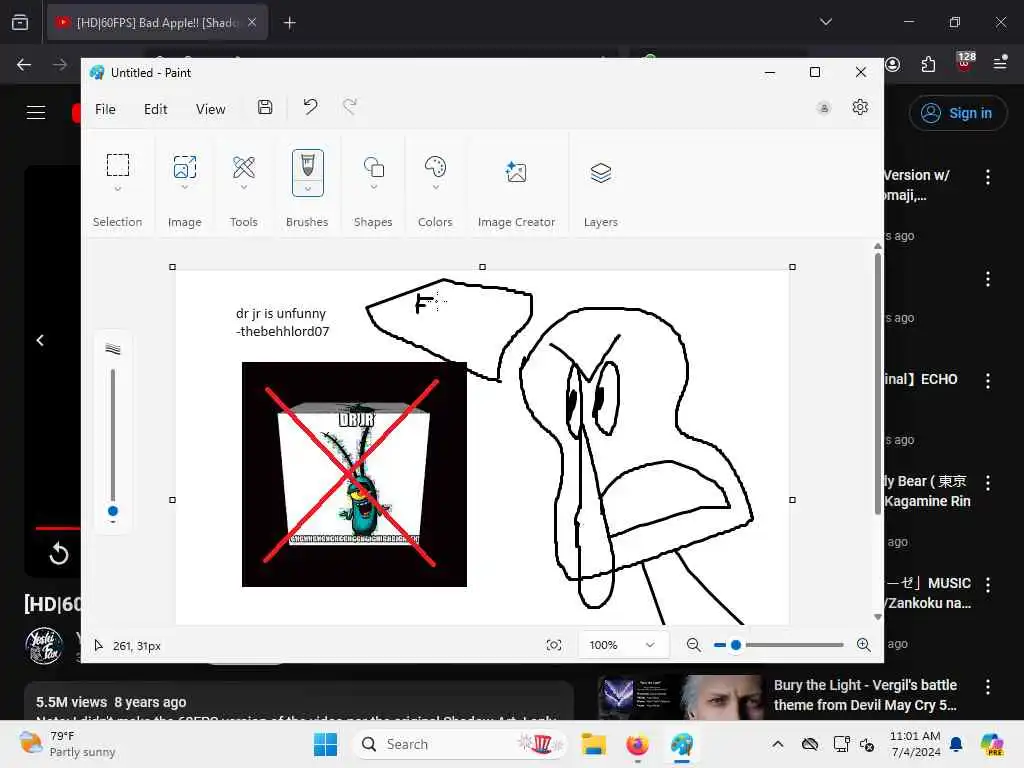Image resolution: width=1024 pixels, height=768 pixels.
Task: Click the YouTube channel avatar
Action: click(44, 645)
